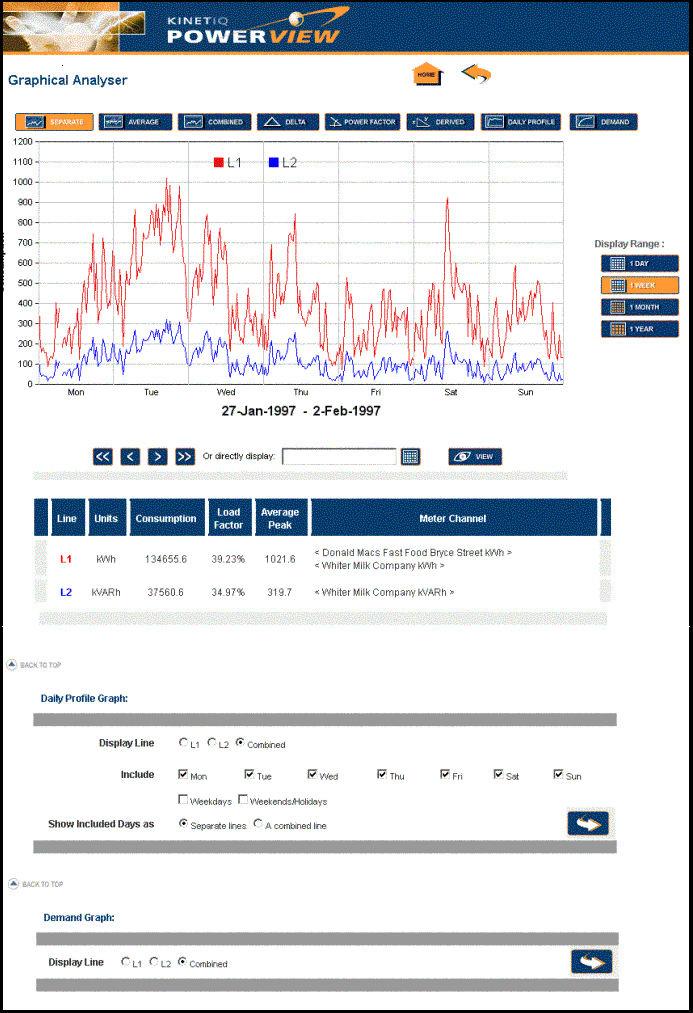This screenshot has width=693, height=1013.
Task: Select L1 radio for Demand Graph
Action: (x=126, y=962)
